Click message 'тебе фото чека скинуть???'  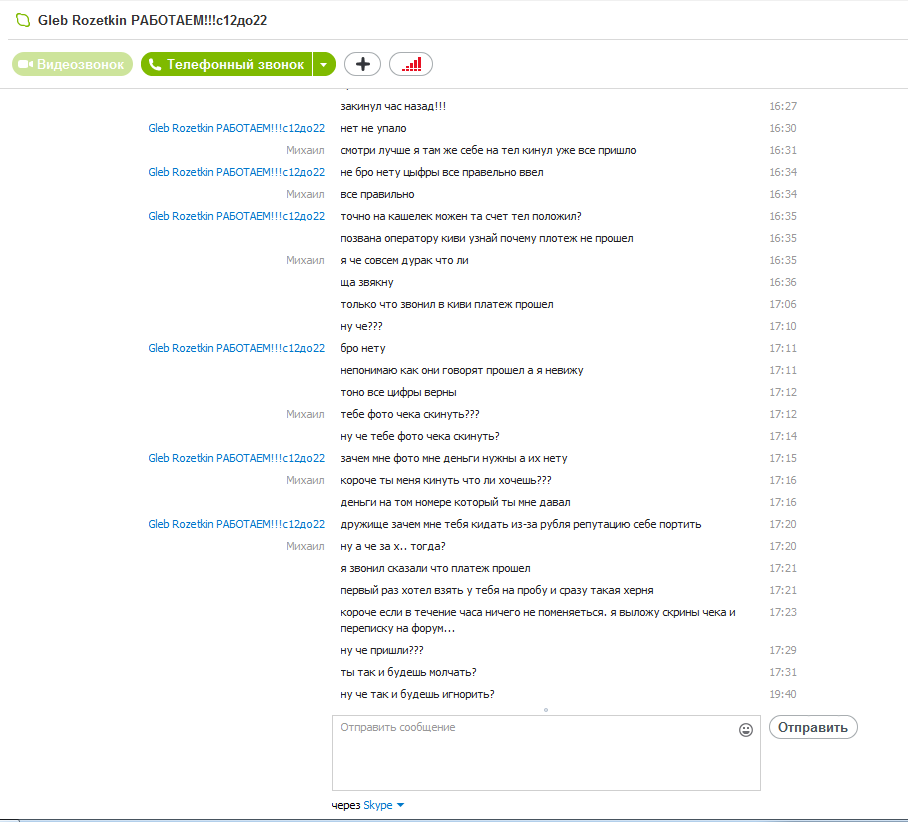coord(410,415)
